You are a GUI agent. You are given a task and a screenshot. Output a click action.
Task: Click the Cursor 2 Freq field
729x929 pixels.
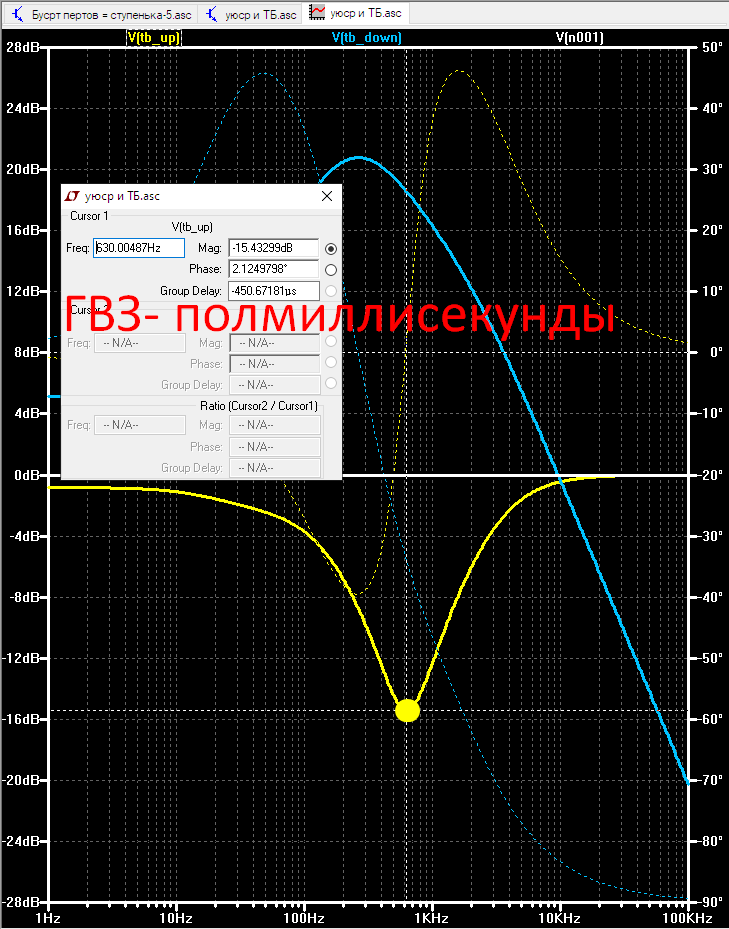tap(140, 343)
